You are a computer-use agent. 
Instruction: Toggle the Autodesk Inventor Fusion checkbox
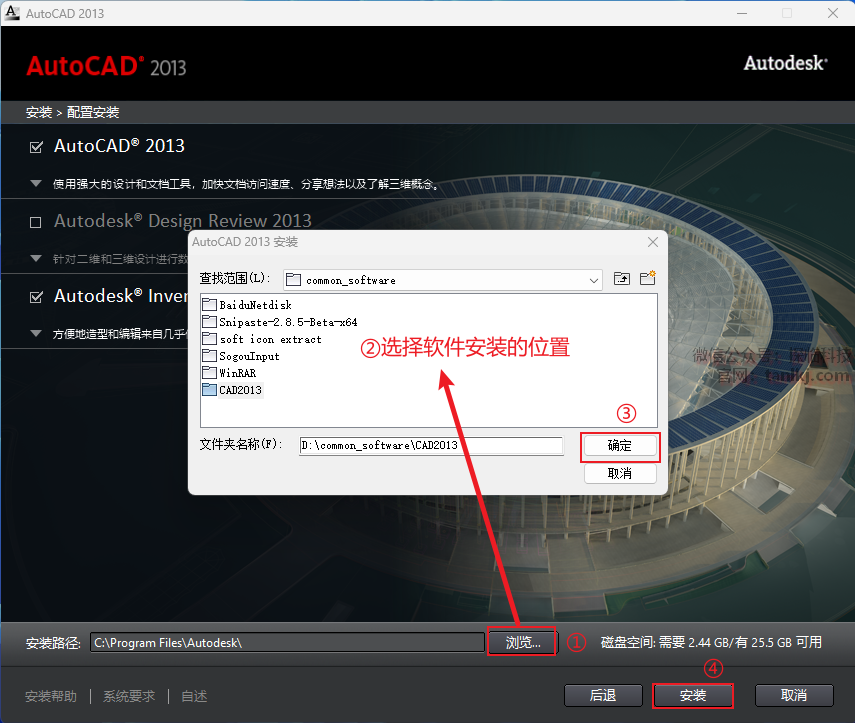pyautogui.click(x=36, y=297)
